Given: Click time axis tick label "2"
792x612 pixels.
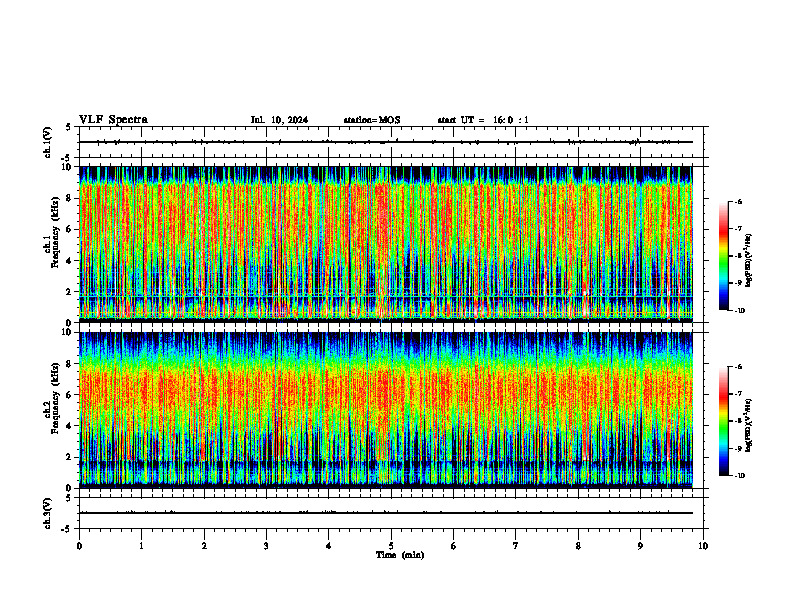Looking at the screenshot, I should coord(204,546).
